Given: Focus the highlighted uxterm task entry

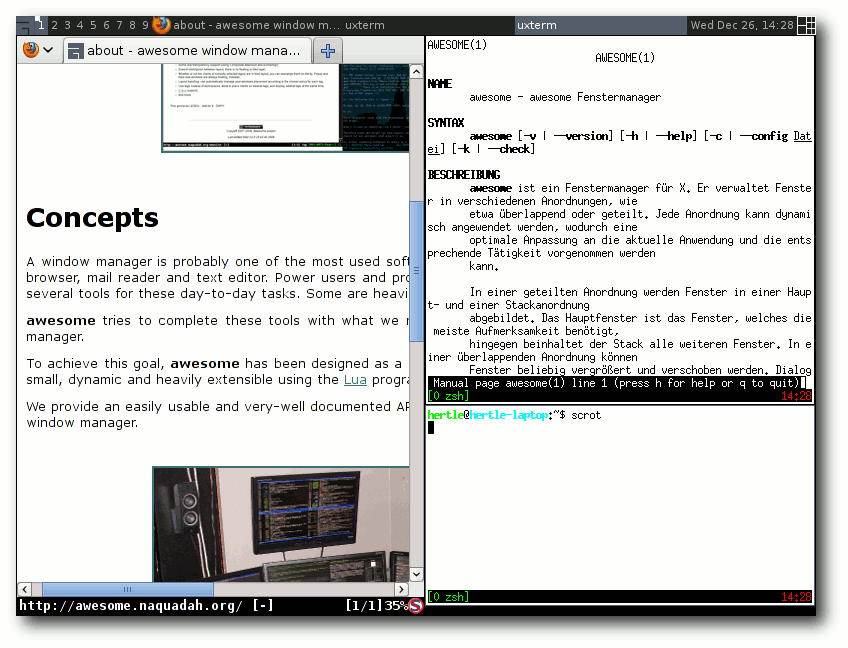Looking at the screenshot, I should pos(600,25).
